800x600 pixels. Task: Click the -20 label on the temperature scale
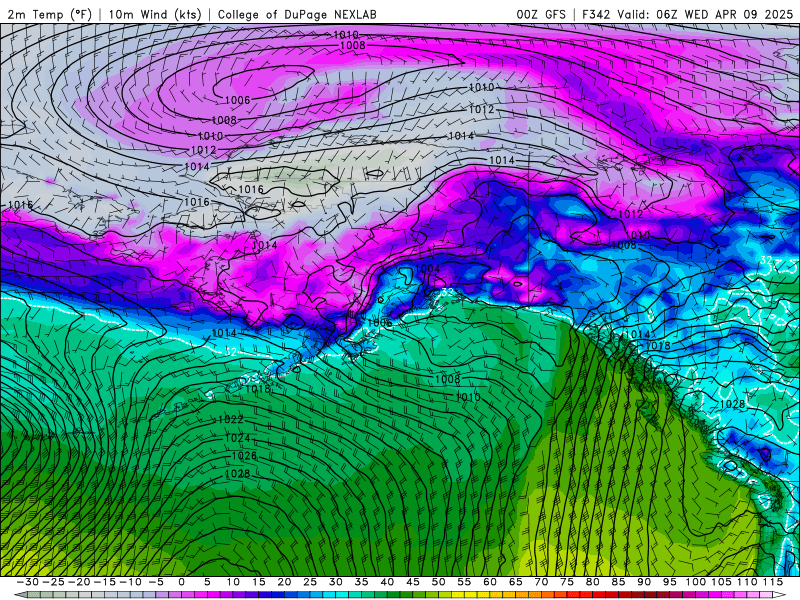79,582
